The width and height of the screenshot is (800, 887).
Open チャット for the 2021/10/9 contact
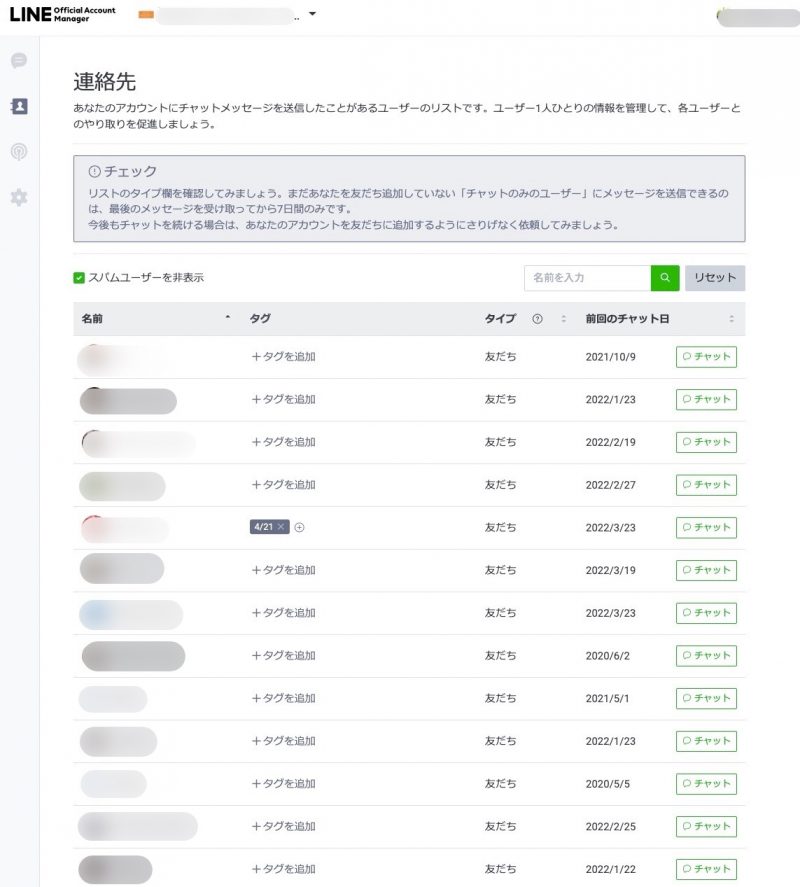[x=706, y=357]
